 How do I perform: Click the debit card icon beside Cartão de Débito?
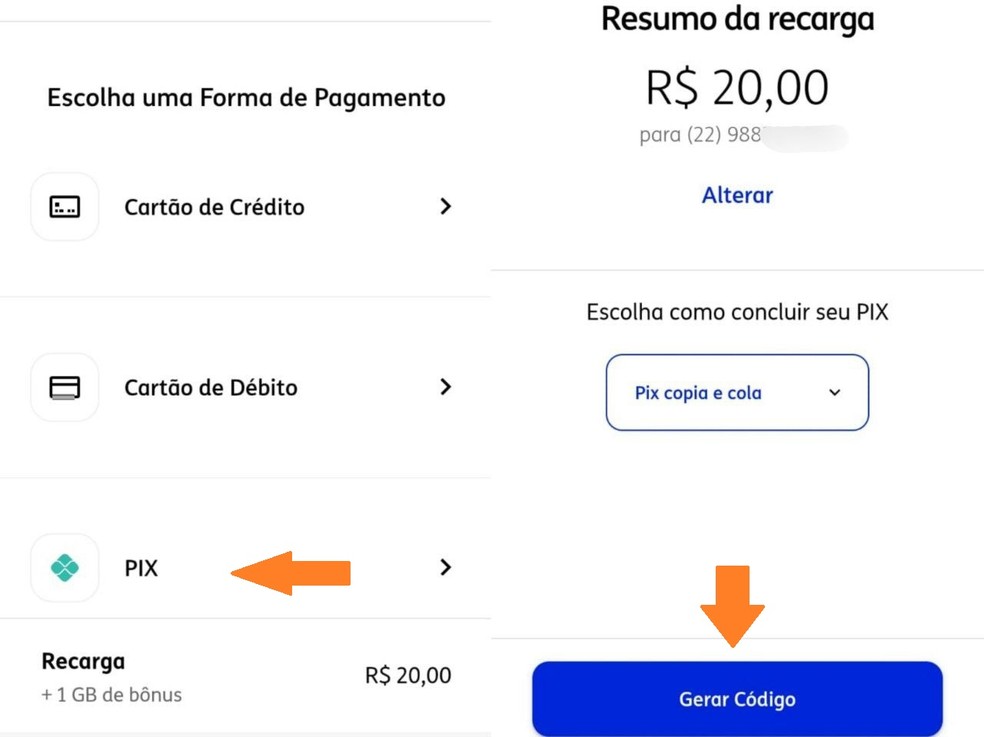coord(64,387)
